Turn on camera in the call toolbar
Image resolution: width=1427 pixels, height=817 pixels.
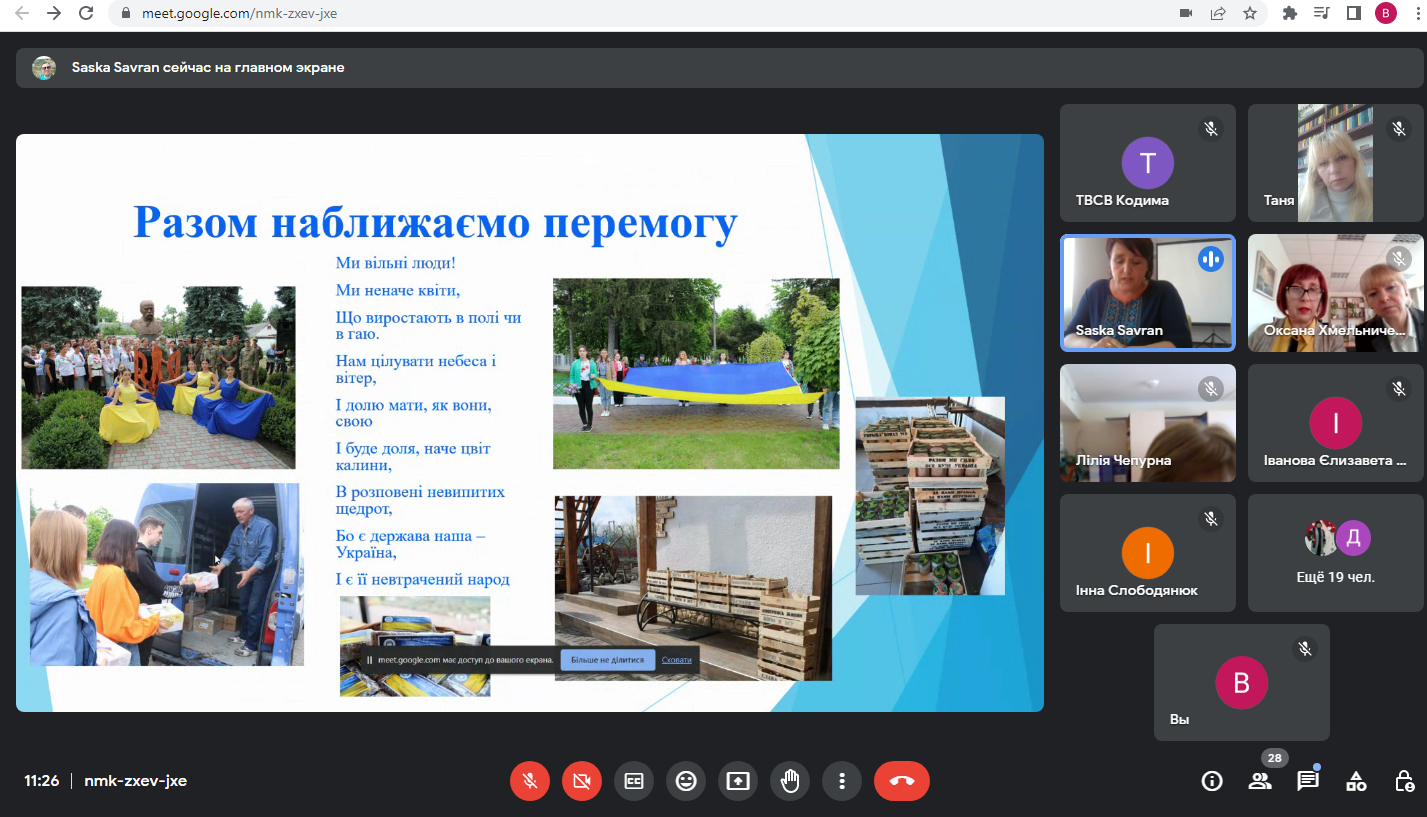582,781
